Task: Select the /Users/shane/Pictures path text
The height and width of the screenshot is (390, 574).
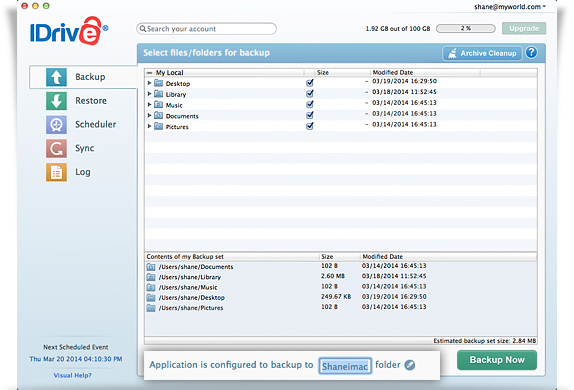Action: coord(191,308)
